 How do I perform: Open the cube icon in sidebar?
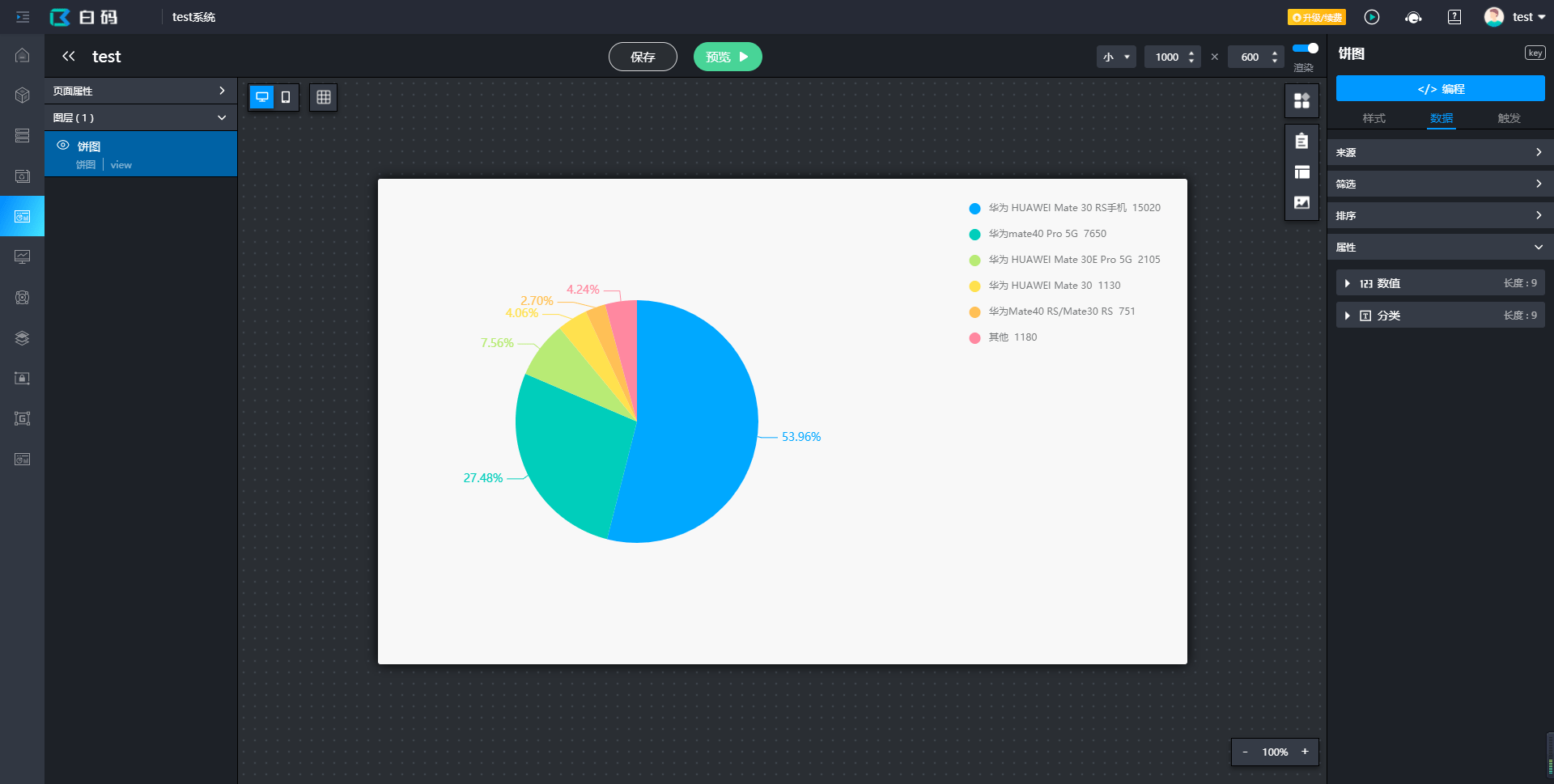tap(23, 95)
